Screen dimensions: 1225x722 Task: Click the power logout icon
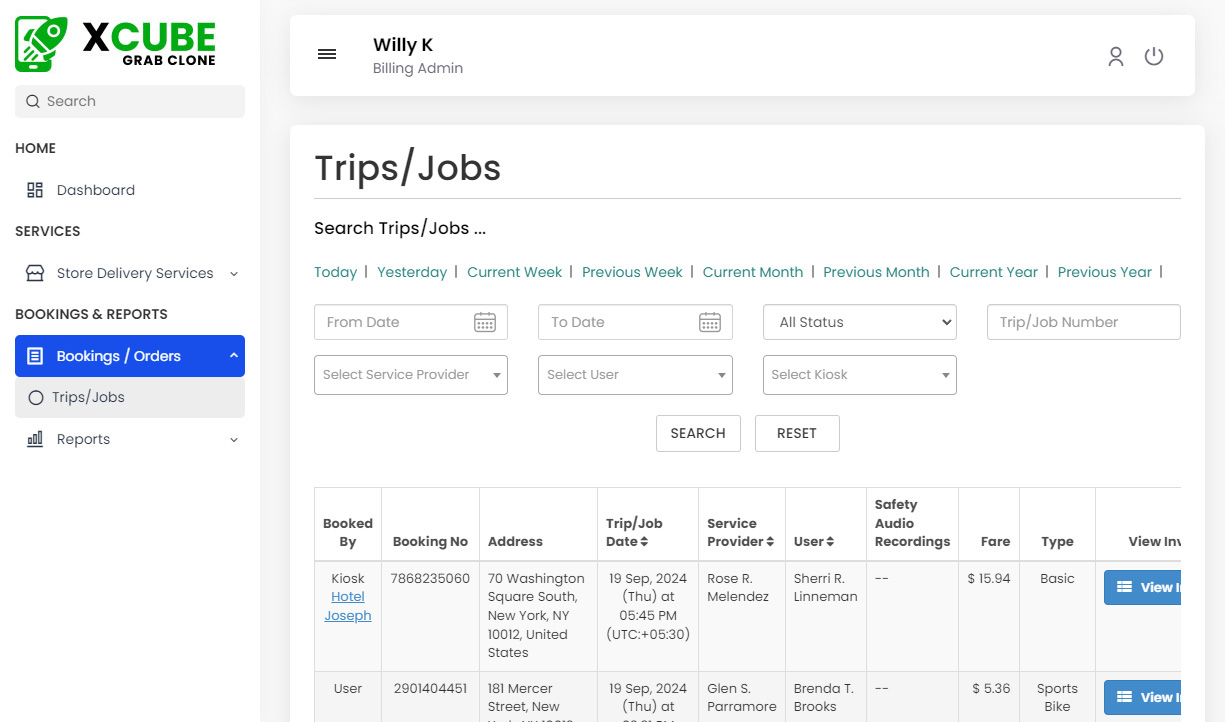[1154, 57]
